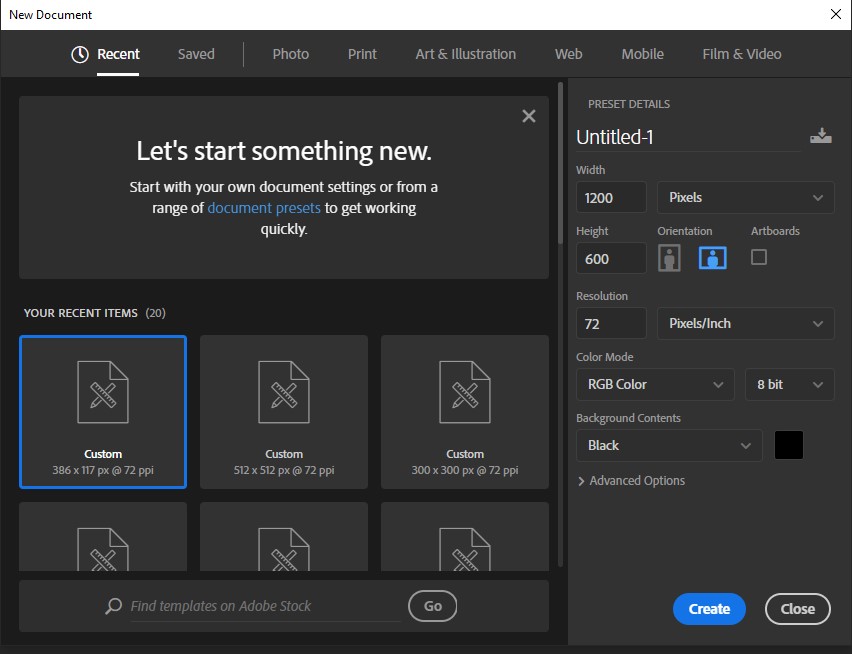Click the Close button
This screenshot has width=852, height=654.
pos(798,609)
